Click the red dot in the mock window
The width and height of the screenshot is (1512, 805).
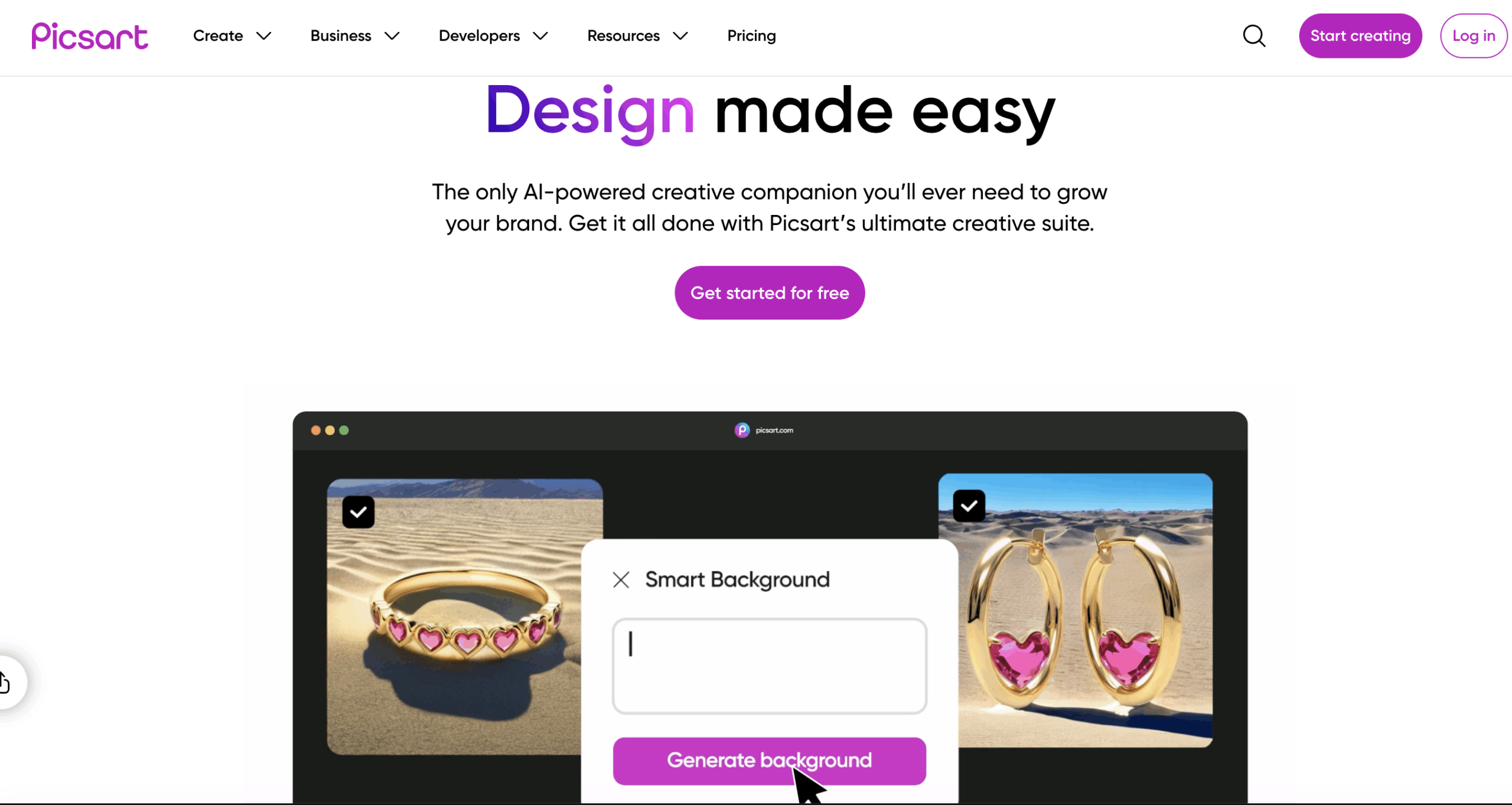(x=316, y=431)
